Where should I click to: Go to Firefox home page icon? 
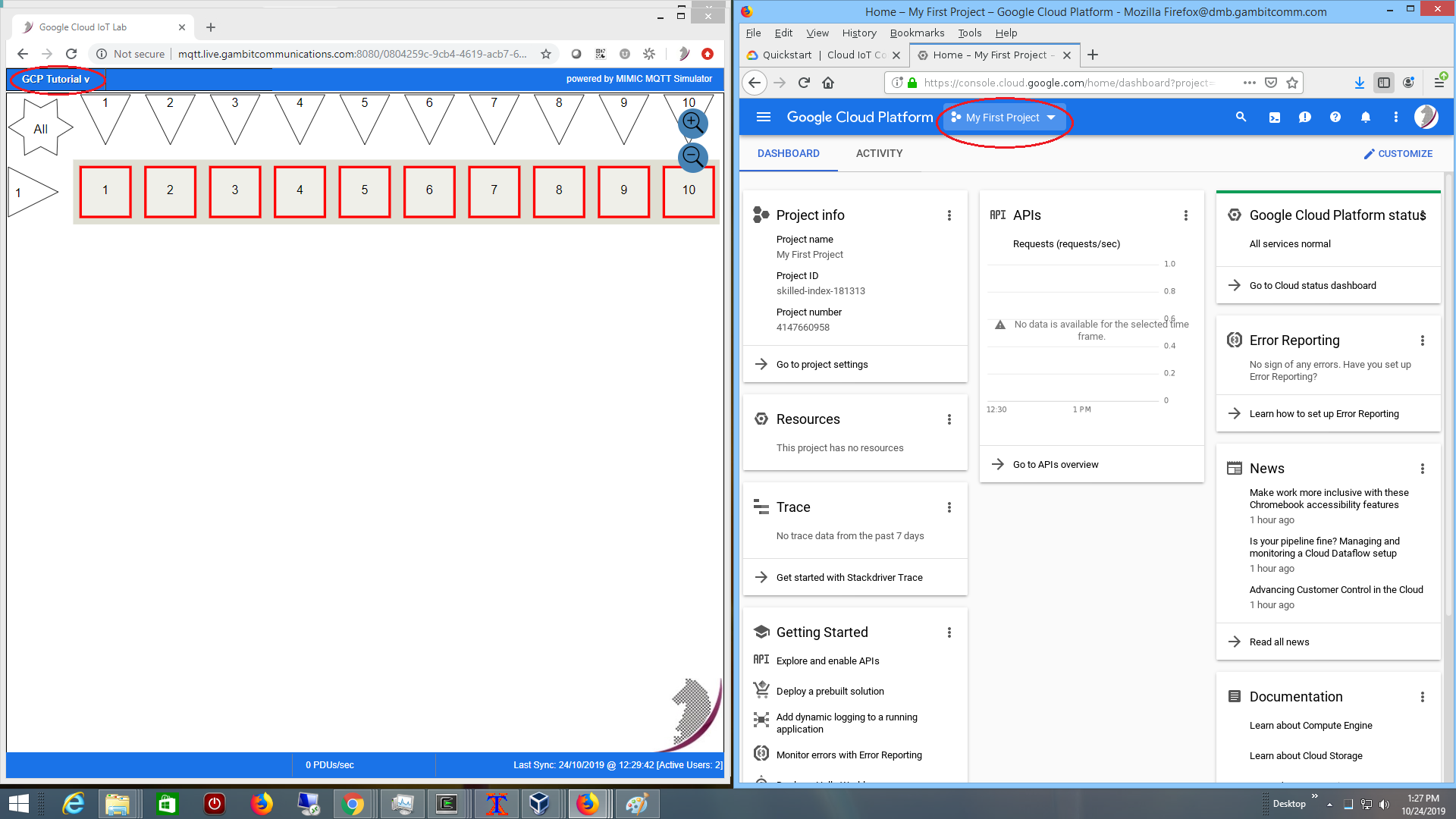[828, 83]
